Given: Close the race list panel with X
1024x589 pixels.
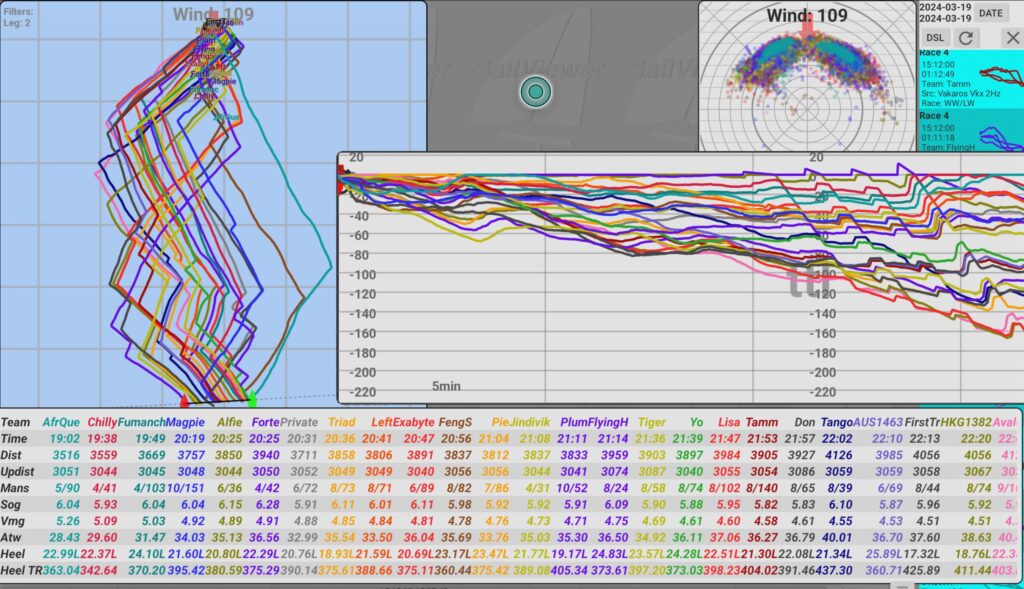Looking at the screenshot, I should [x=1012, y=38].
